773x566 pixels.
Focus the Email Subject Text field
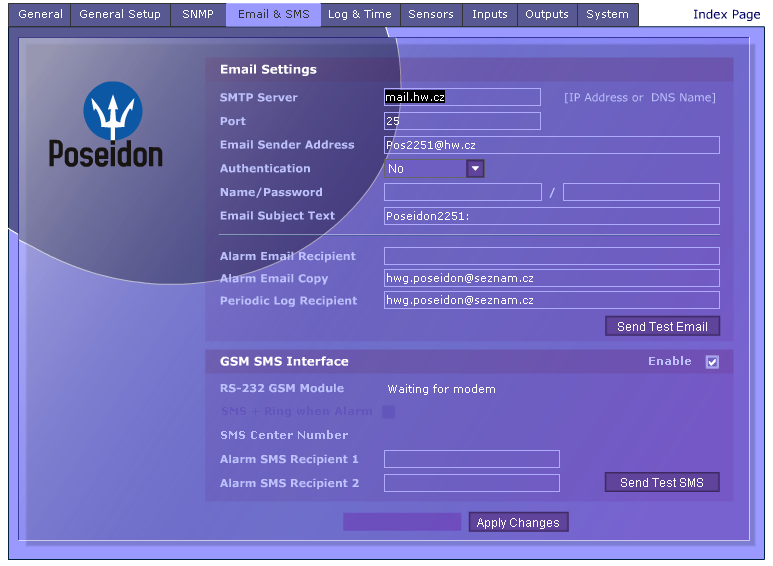point(552,216)
